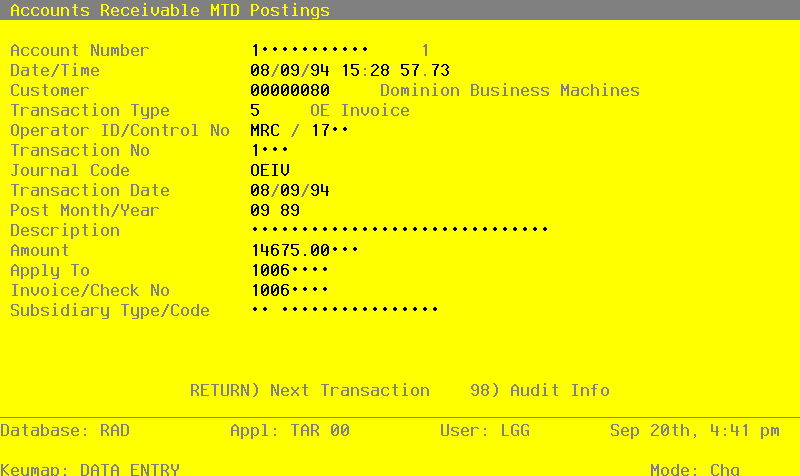800x476 pixels.
Task: Click the Invoice/Check No label
Action: pos(90,290)
